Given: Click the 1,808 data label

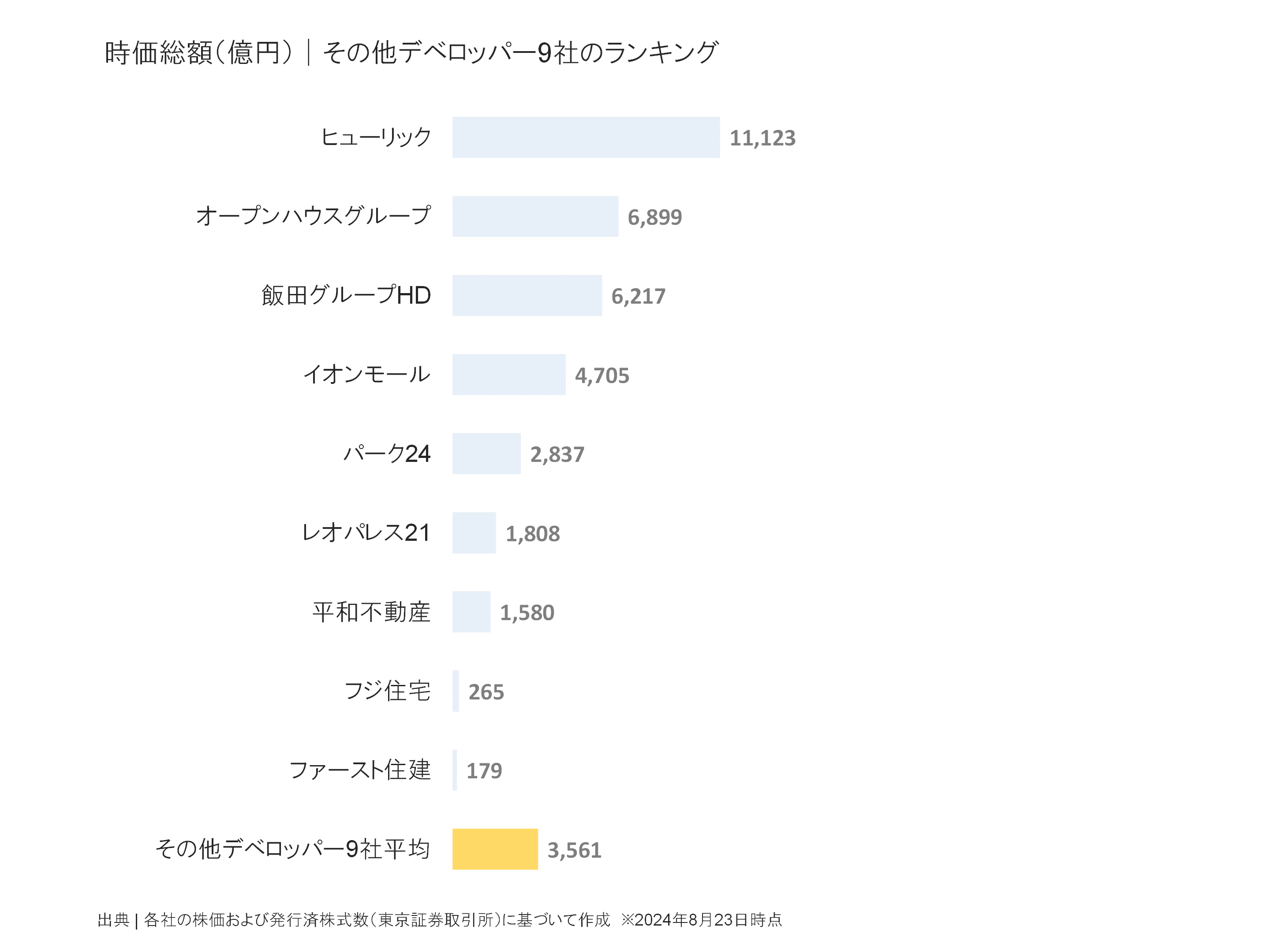Looking at the screenshot, I should [532, 534].
